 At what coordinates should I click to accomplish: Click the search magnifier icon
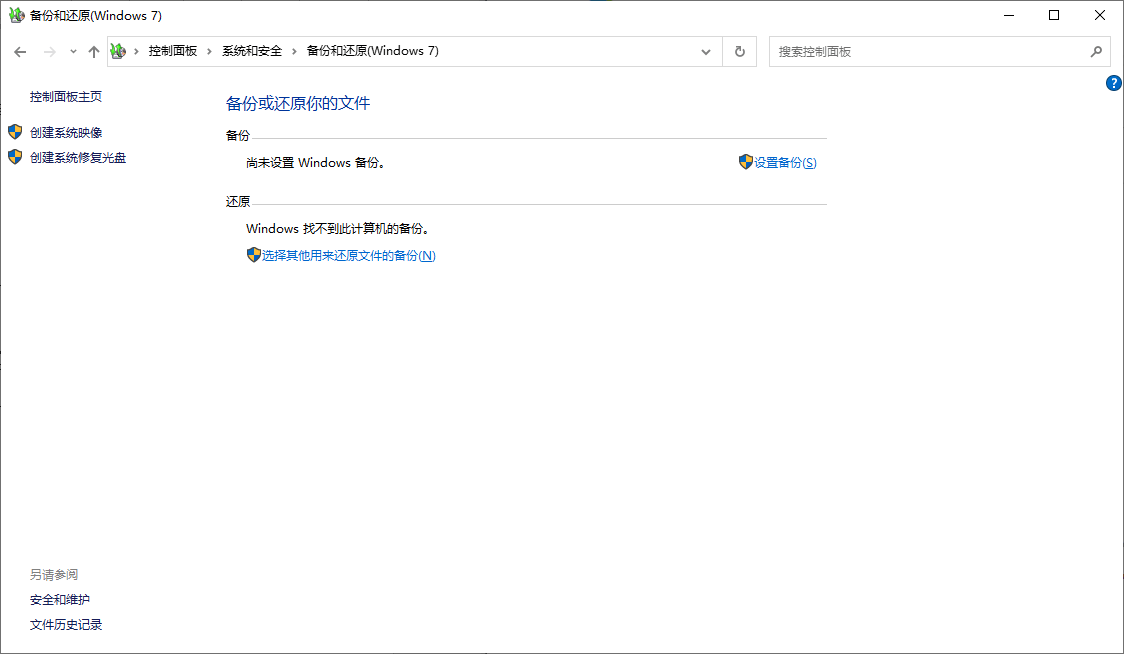(x=1097, y=51)
